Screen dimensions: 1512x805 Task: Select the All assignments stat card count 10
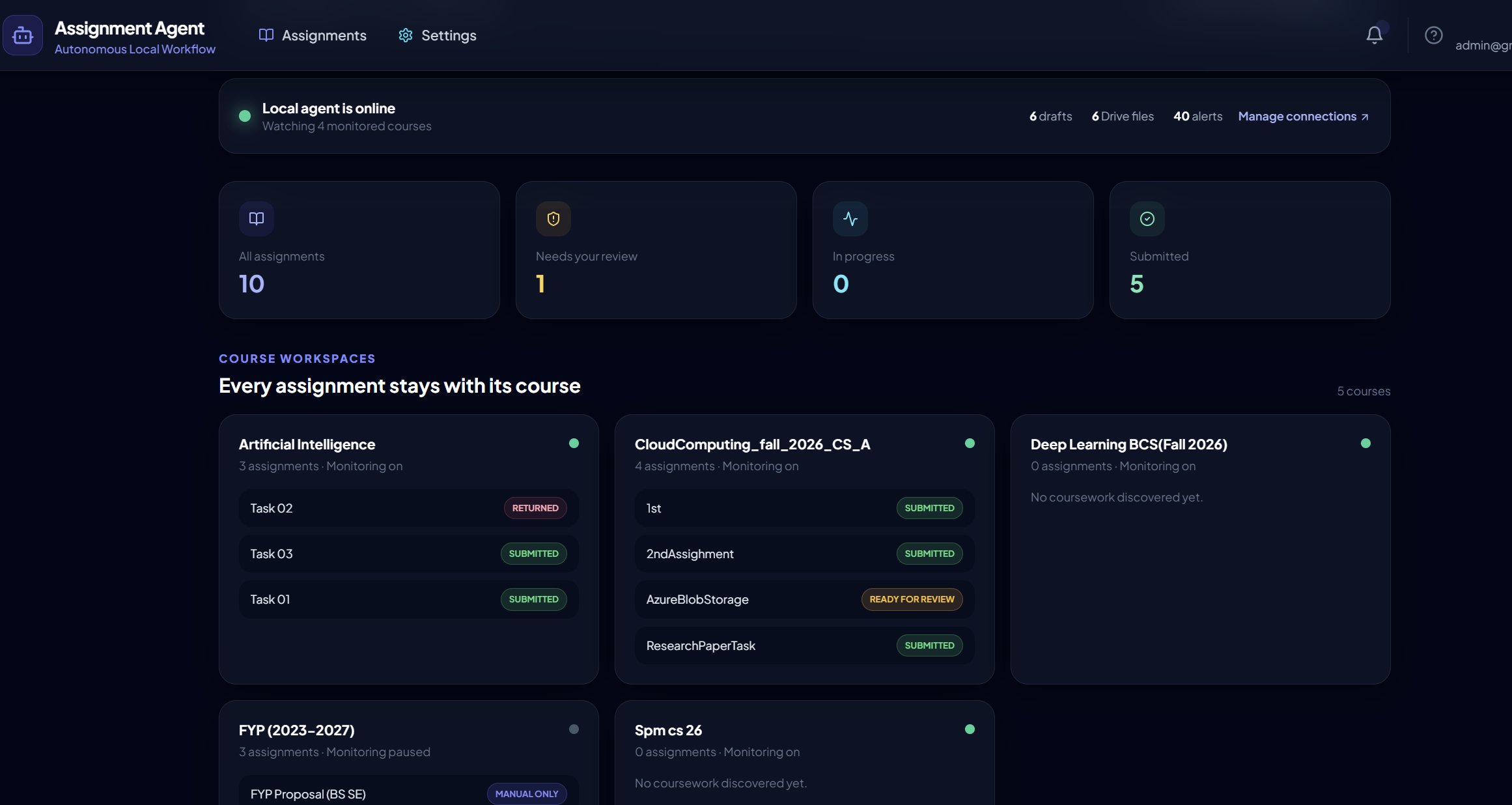251,284
